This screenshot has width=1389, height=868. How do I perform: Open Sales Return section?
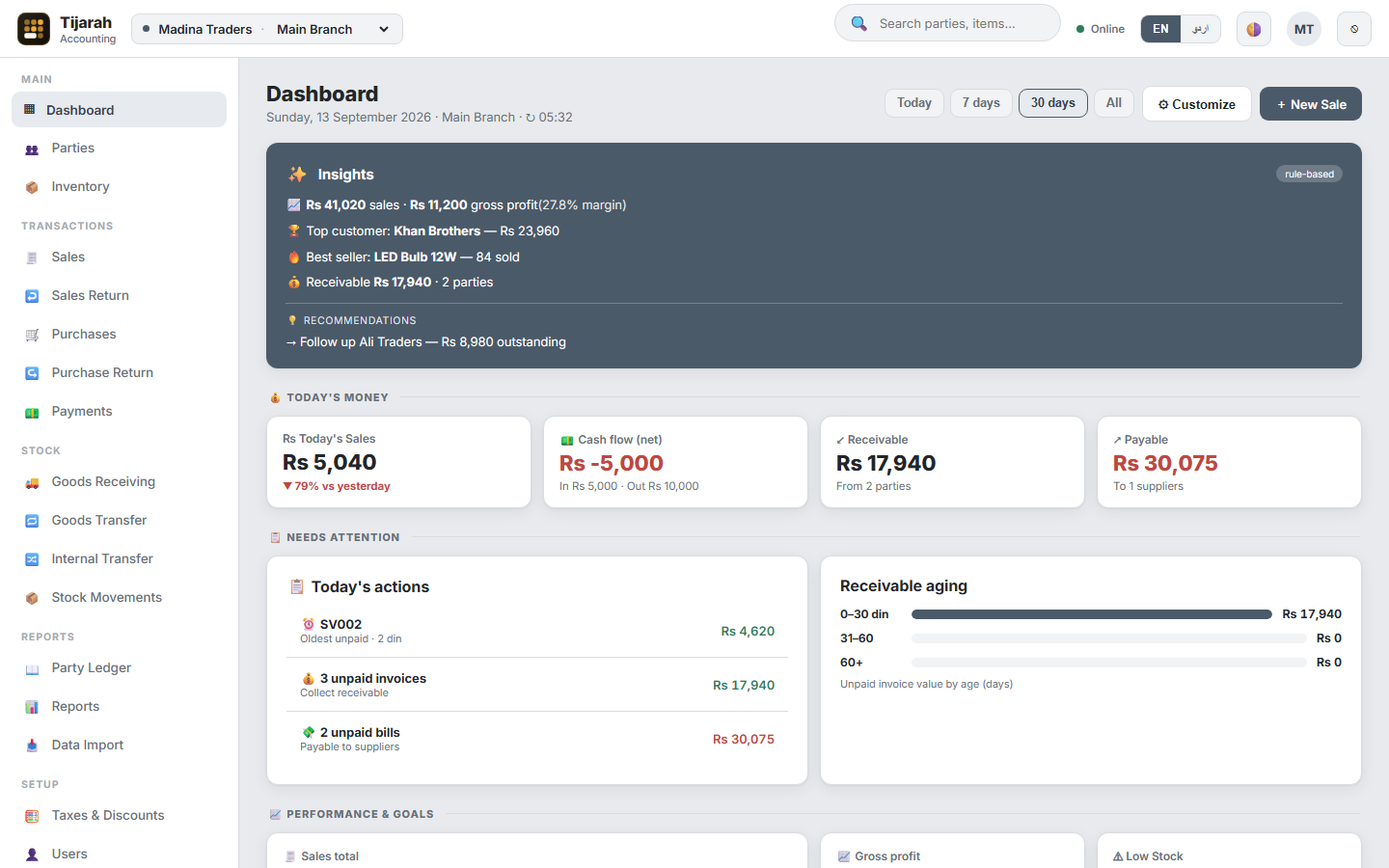(119, 296)
